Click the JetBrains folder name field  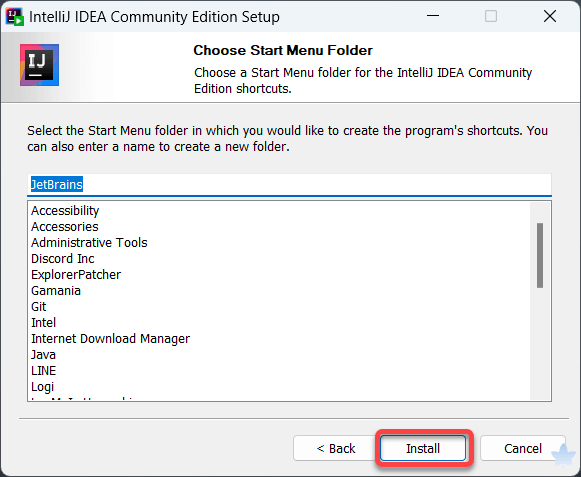289,184
